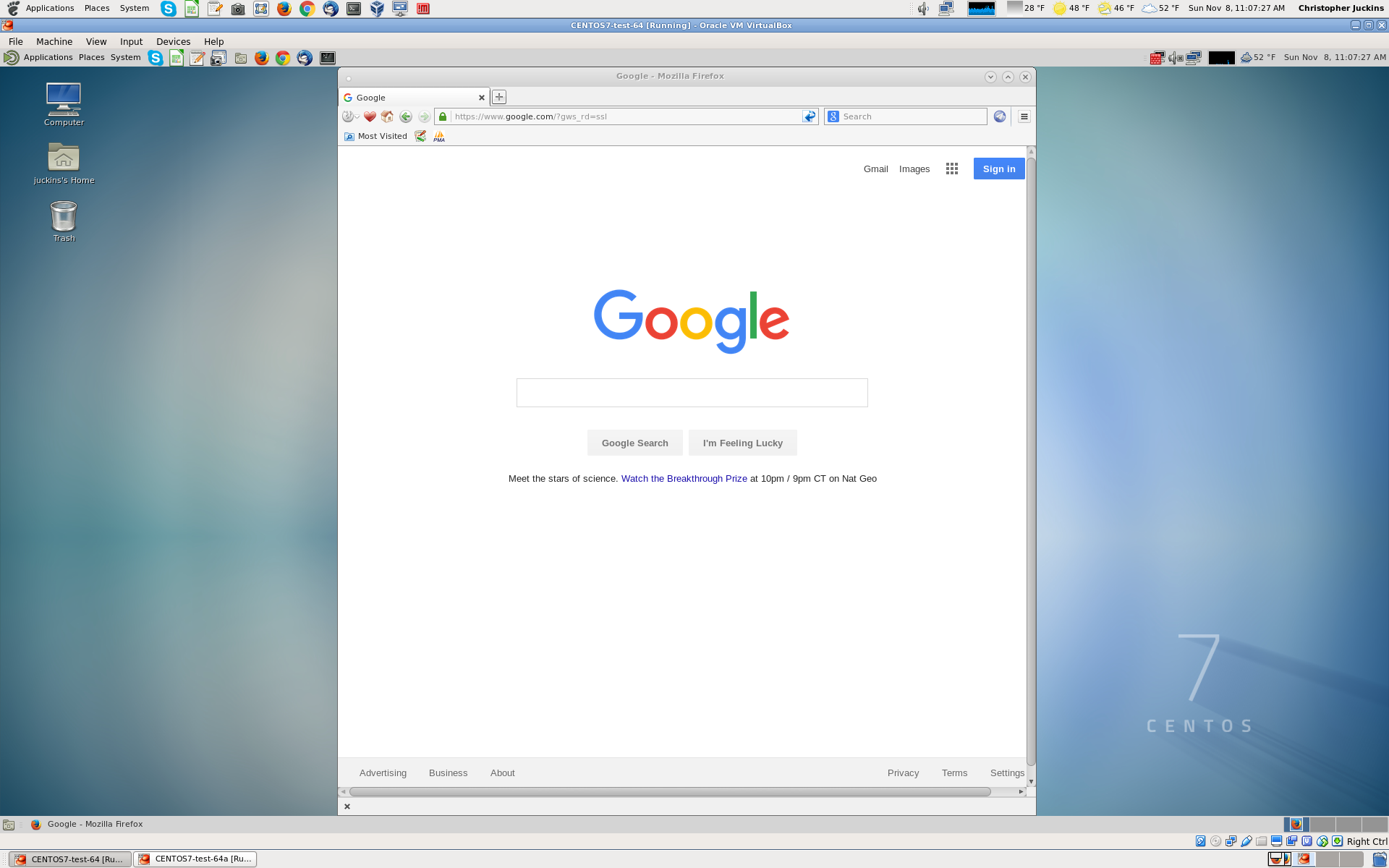Click the green padlock site identity icon

click(x=443, y=116)
